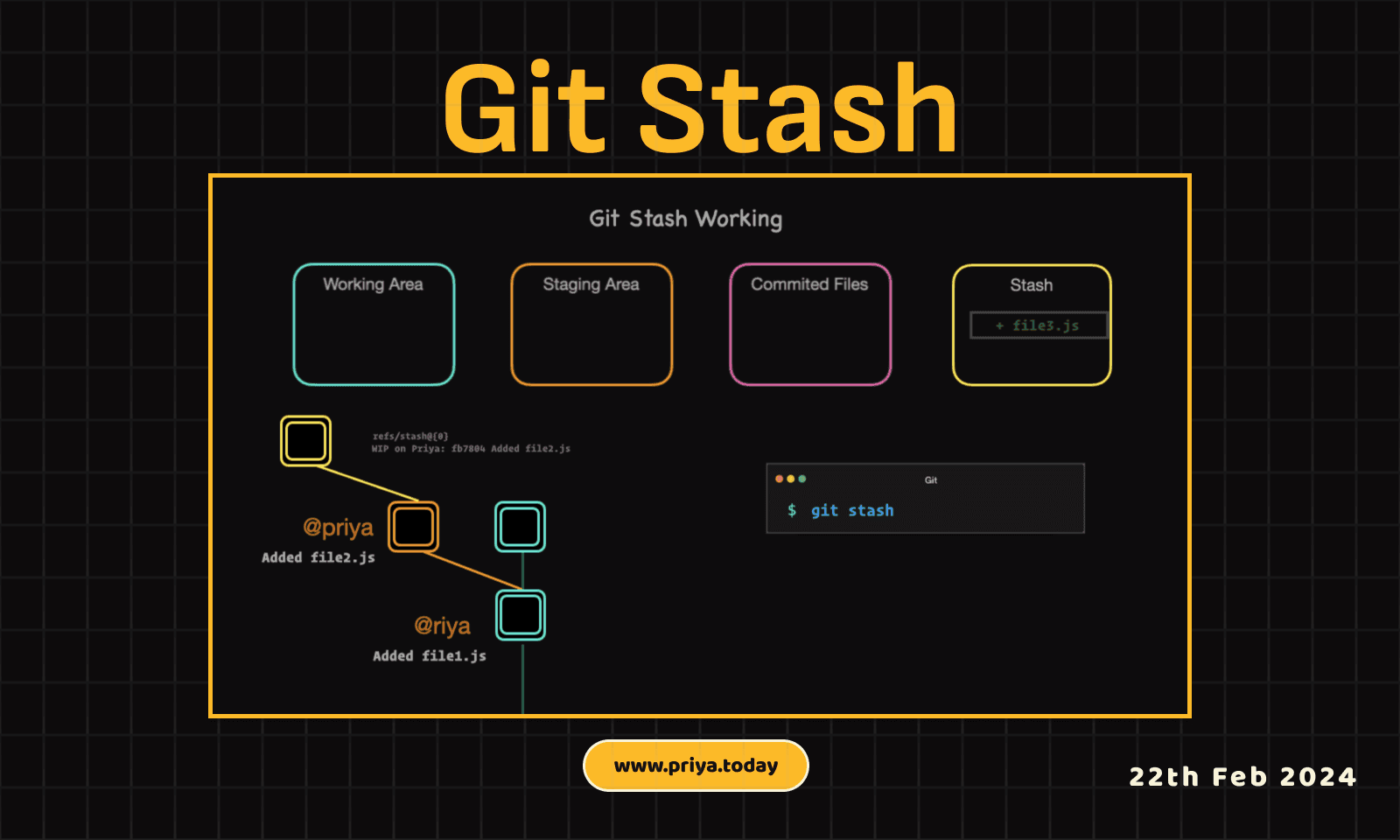Click the yellow terminal window dot
This screenshot has height=840, width=1400.
point(790,479)
